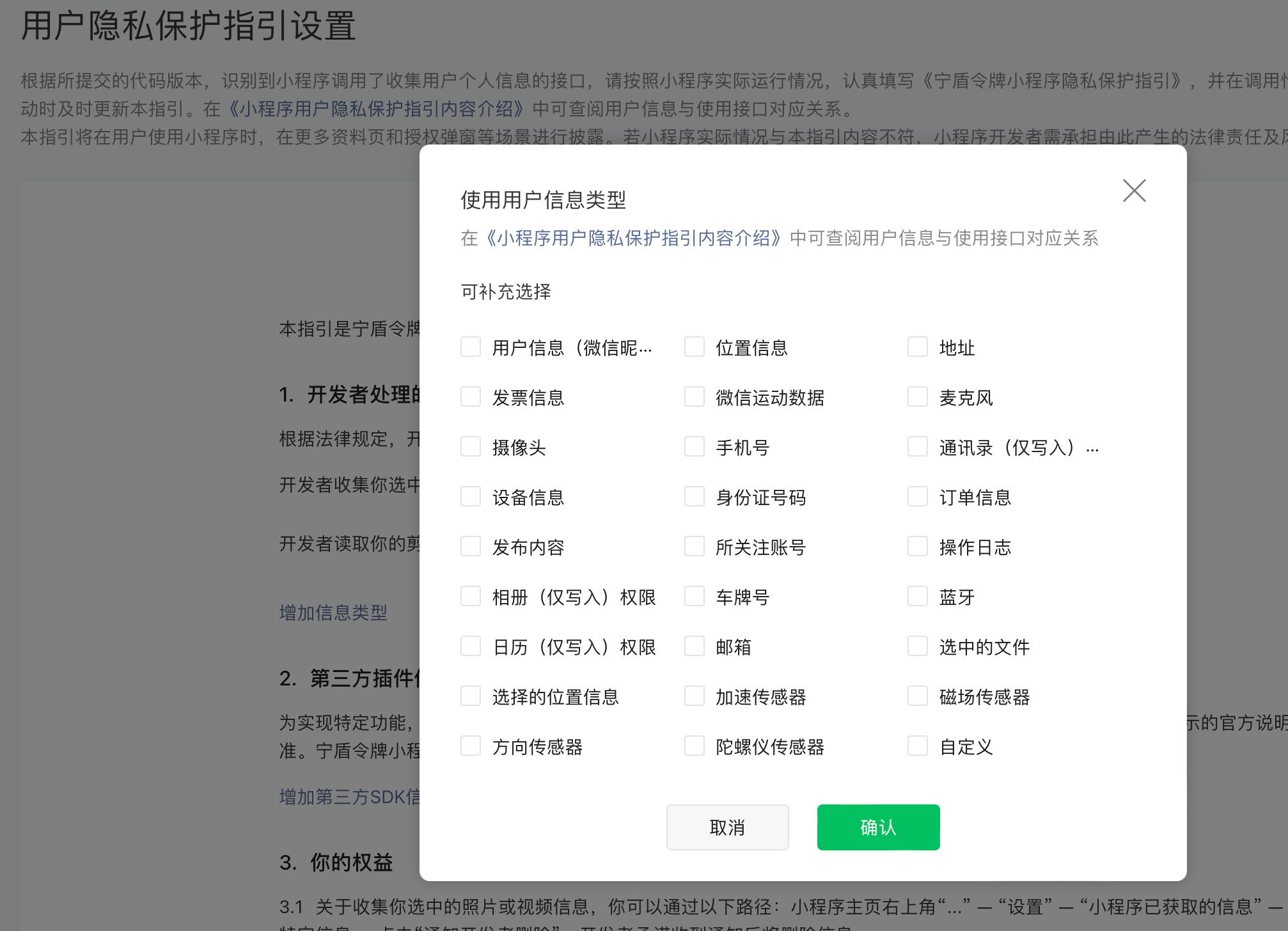Enable the 选中的文件 checkbox
The width and height of the screenshot is (1288, 931).
click(x=918, y=646)
